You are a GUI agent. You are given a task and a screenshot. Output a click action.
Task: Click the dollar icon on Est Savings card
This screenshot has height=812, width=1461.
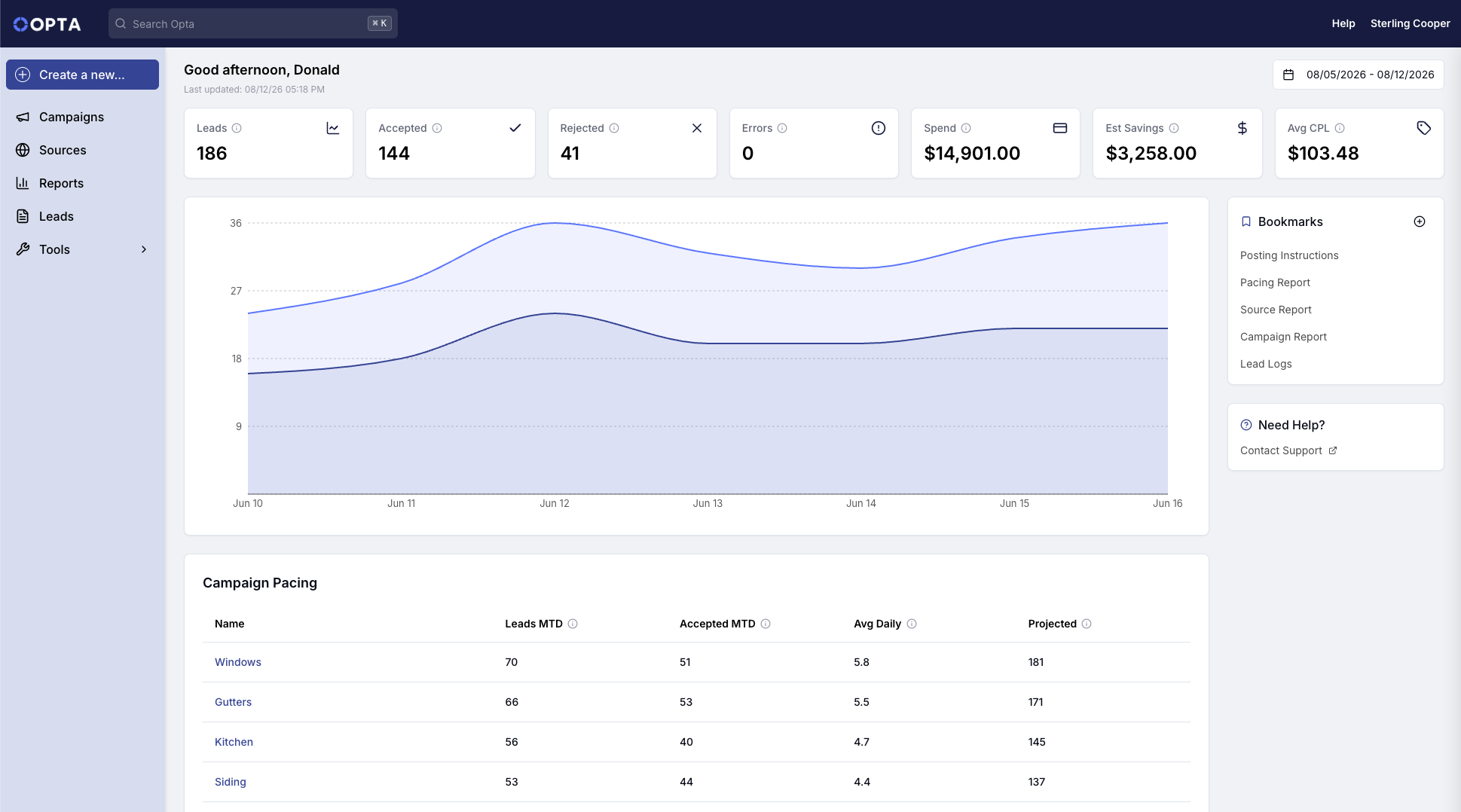click(1242, 128)
